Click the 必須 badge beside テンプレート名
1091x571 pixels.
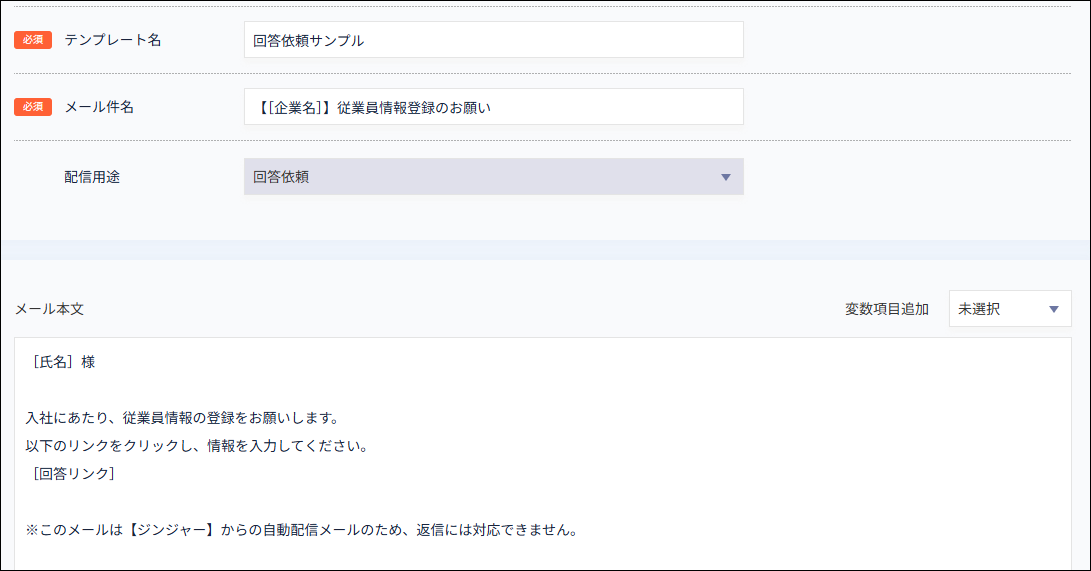(x=33, y=40)
